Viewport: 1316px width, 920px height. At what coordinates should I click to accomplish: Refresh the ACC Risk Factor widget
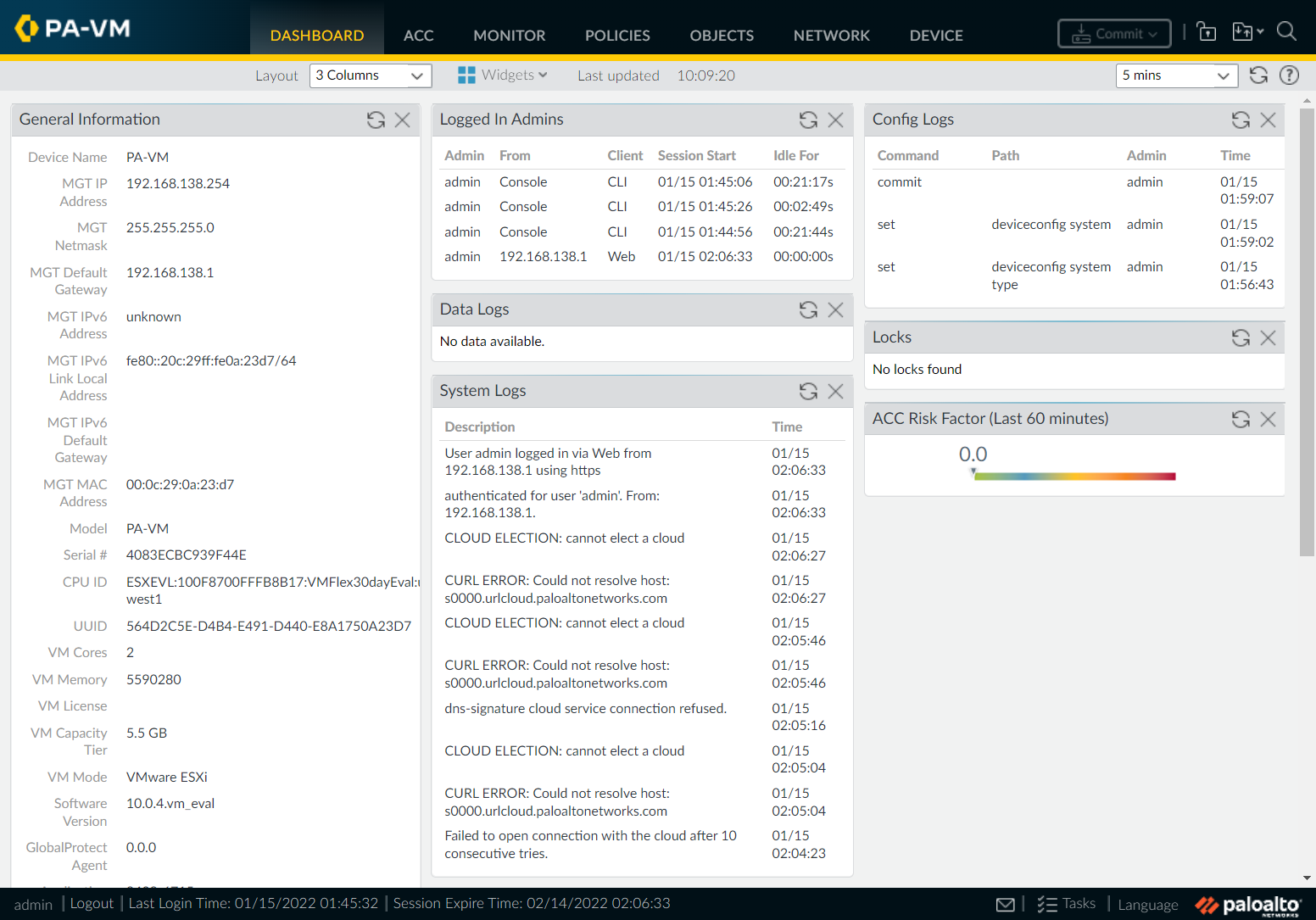[1241, 420]
